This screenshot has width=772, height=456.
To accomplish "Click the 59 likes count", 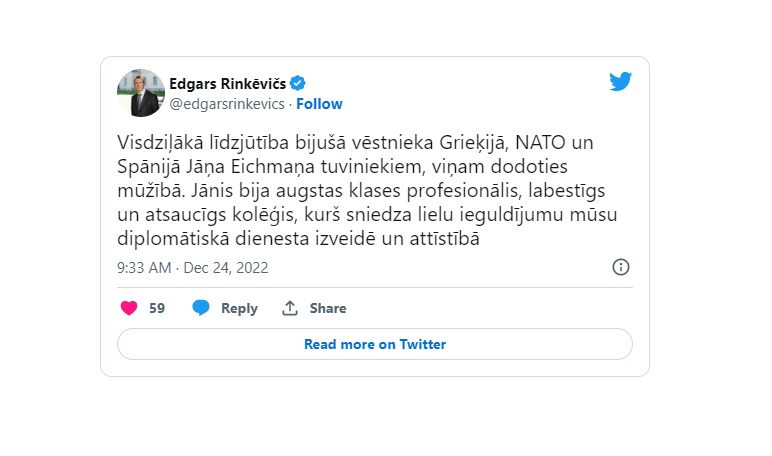I will (157, 308).
